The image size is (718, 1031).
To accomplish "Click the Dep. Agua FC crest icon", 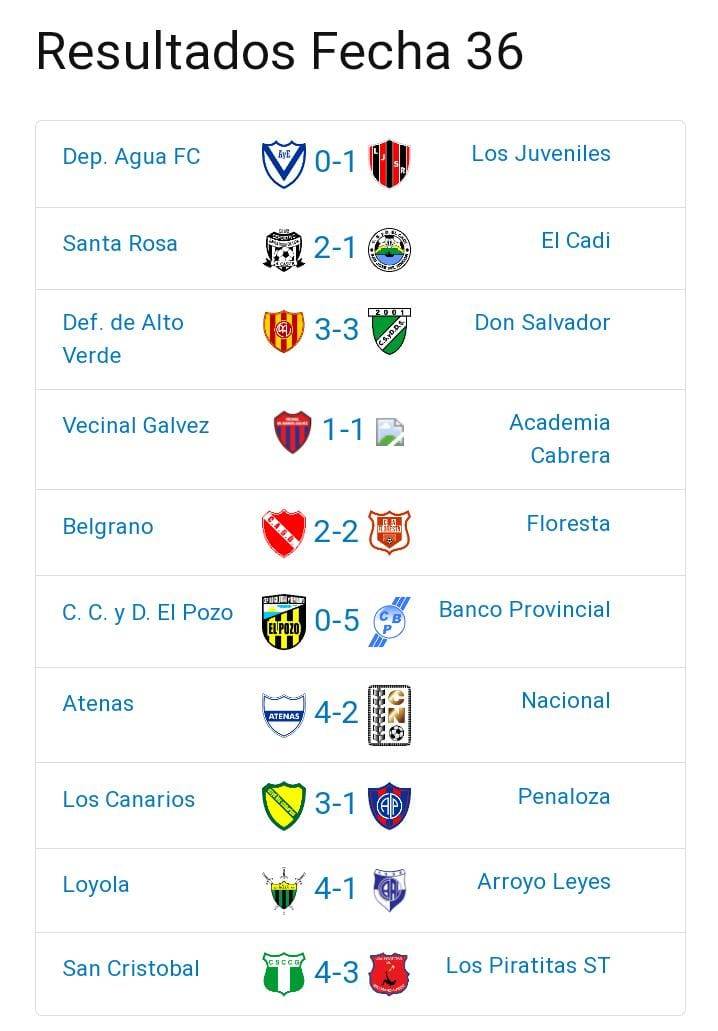I will (283, 163).
